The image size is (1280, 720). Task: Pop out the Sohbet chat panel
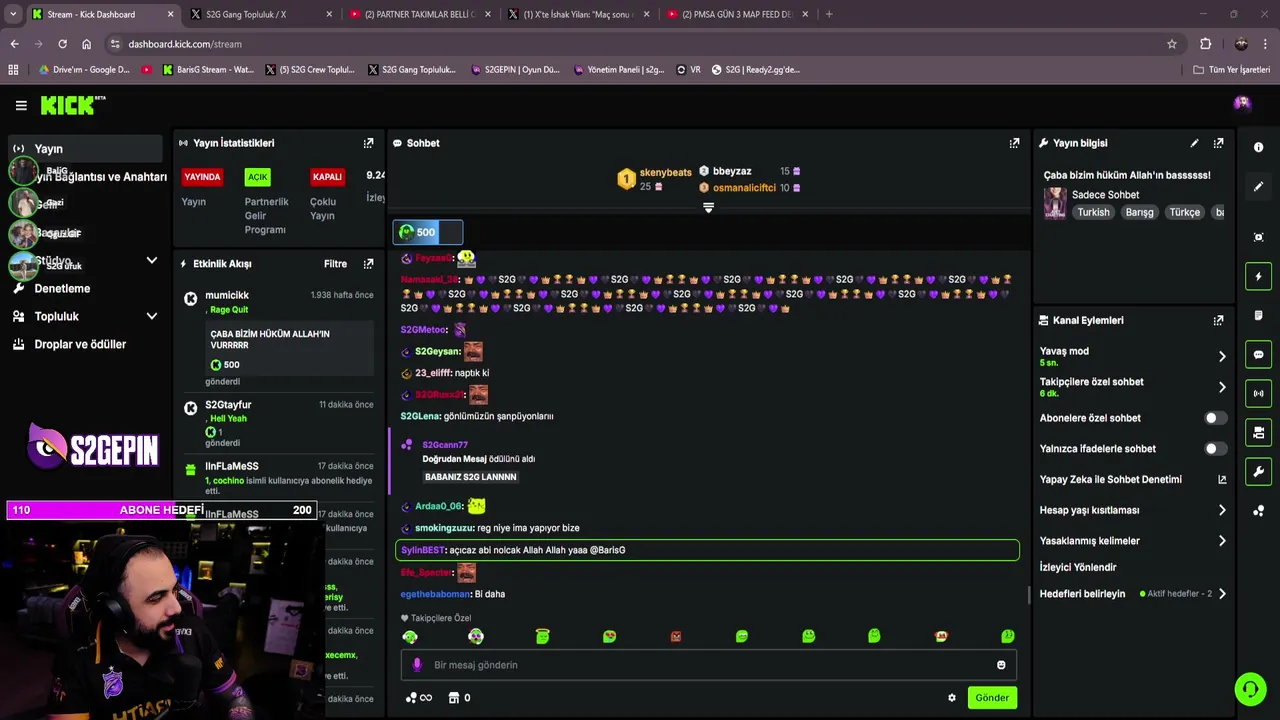tap(1014, 143)
